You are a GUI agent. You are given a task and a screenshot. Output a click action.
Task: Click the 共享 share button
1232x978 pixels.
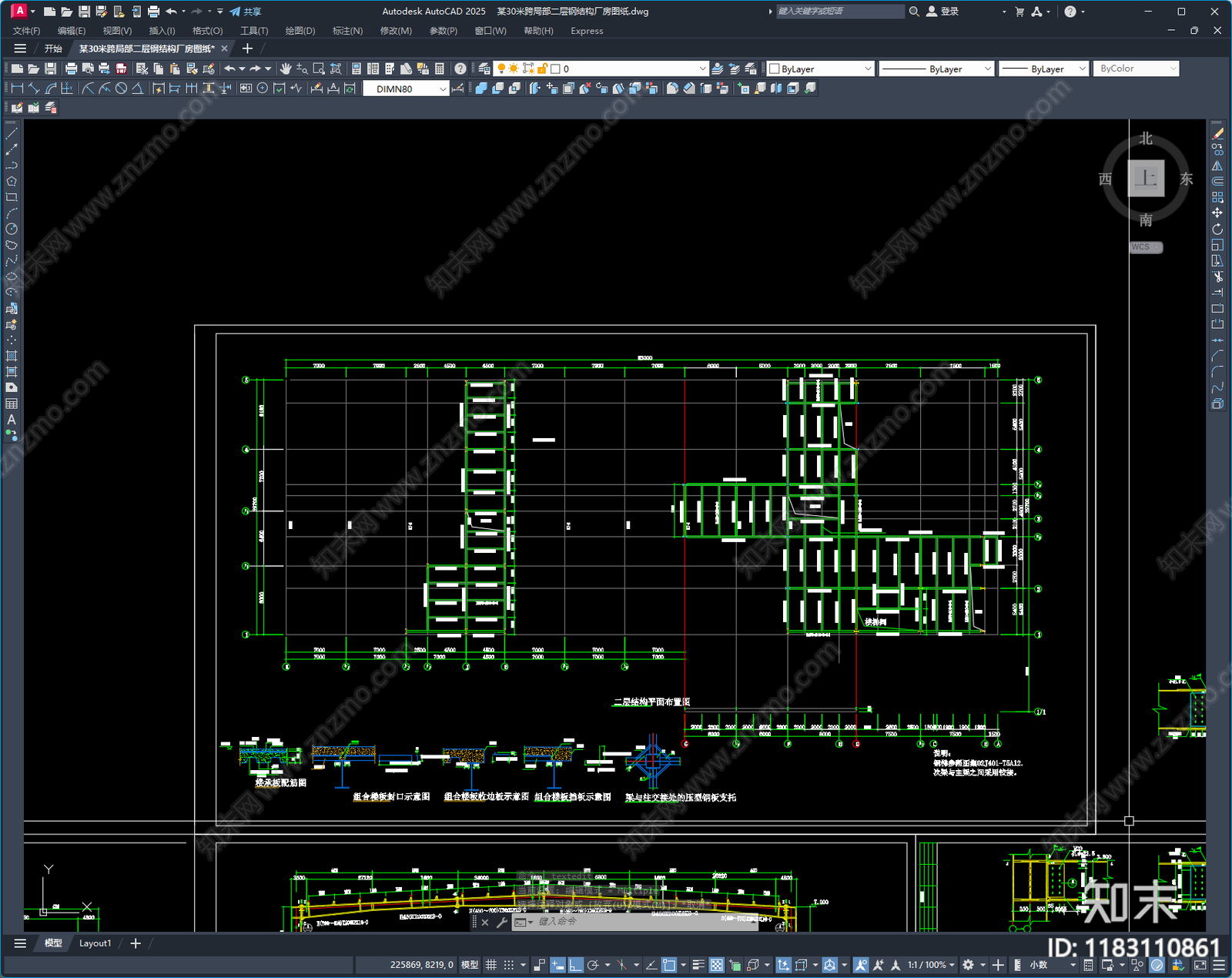246,12
